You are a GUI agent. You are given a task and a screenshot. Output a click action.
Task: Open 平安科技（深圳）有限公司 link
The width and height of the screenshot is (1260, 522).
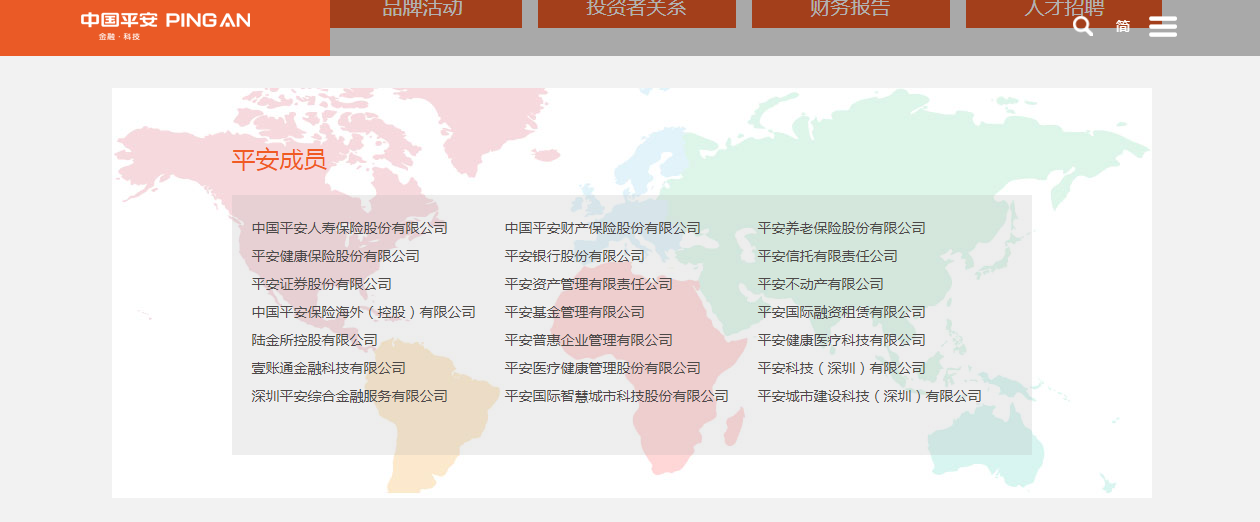click(x=842, y=368)
